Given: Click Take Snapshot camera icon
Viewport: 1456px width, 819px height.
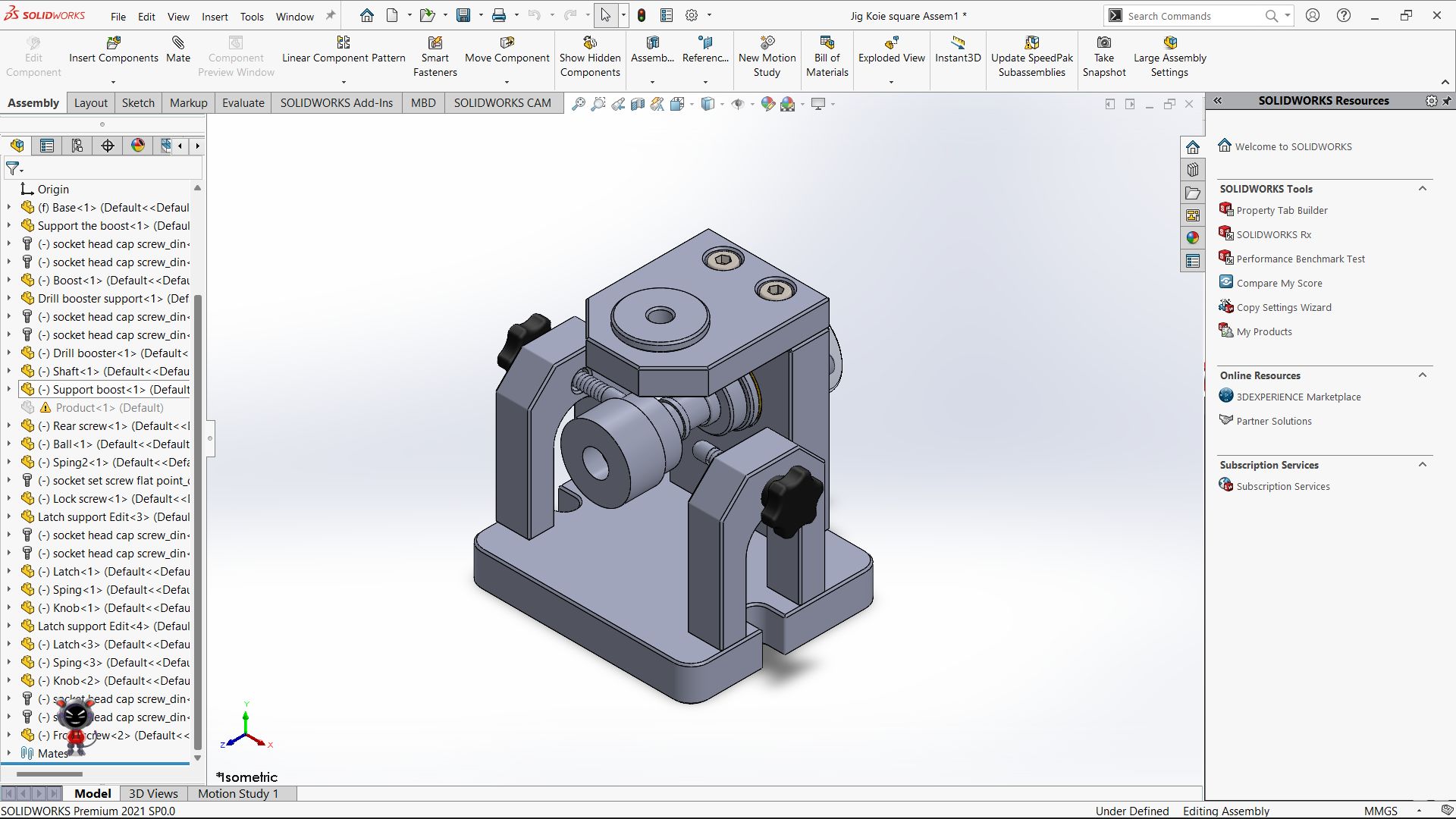Looking at the screenshot, I should click(1104, 43).
